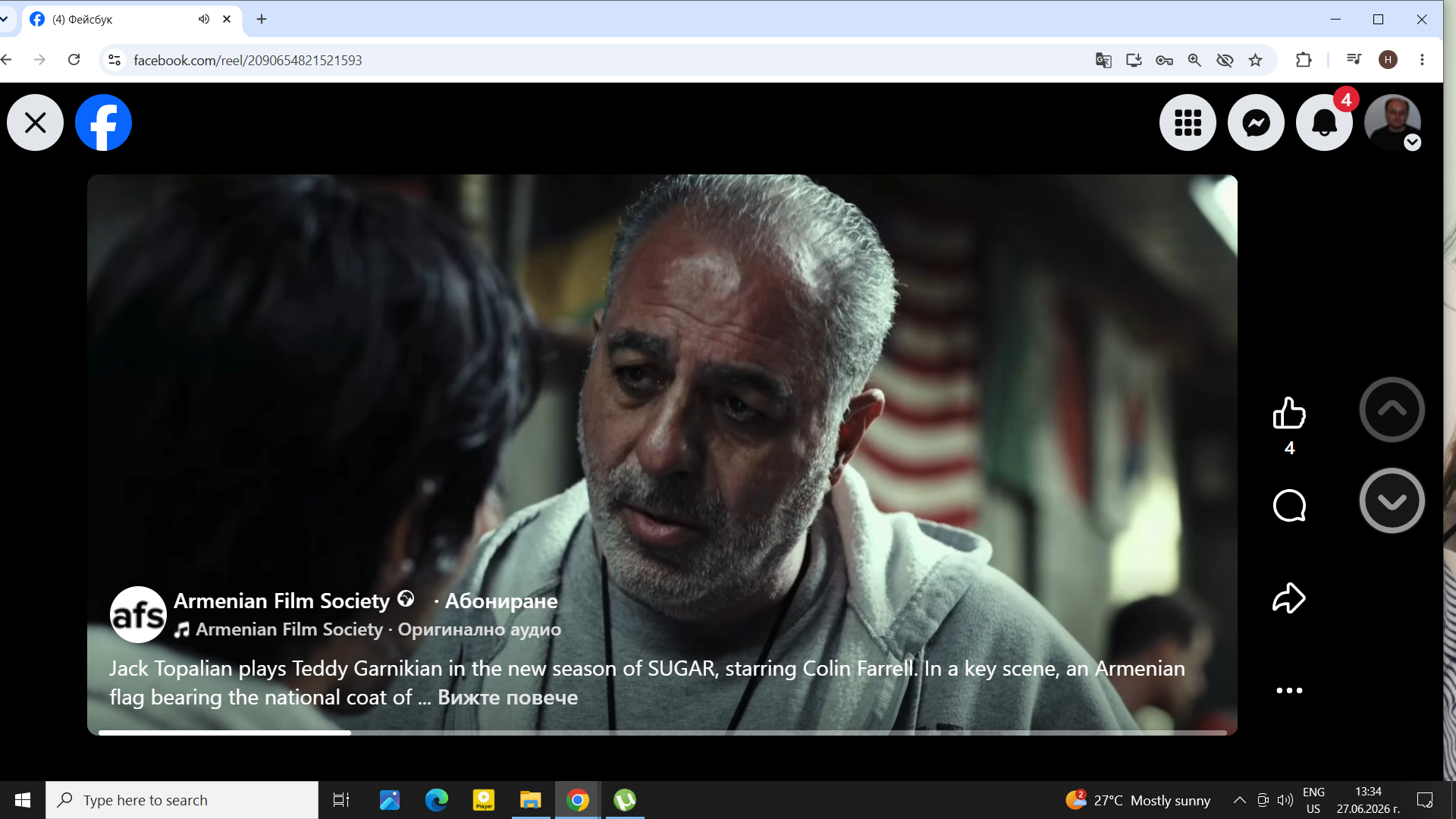Open the Chrome three-dot menu
This screenshot has height=819, width=1456.
coord(1422,60)
